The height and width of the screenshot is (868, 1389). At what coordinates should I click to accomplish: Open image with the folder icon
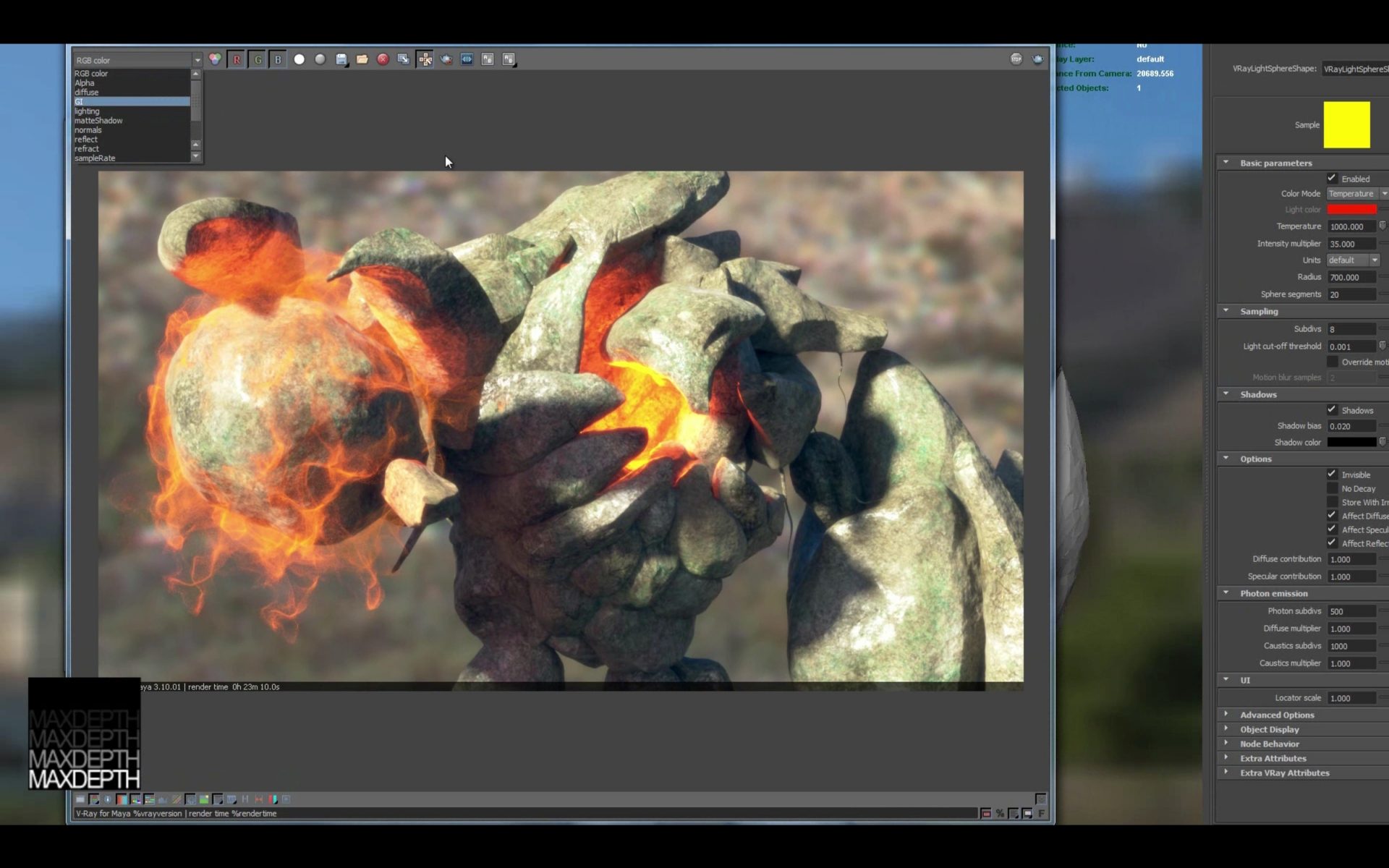362,59
